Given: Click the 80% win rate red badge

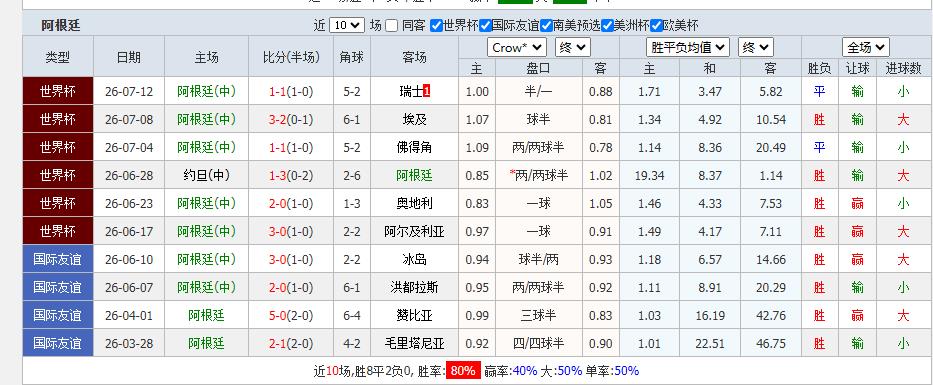Looking at the screenshot, I should coord(463,371).
